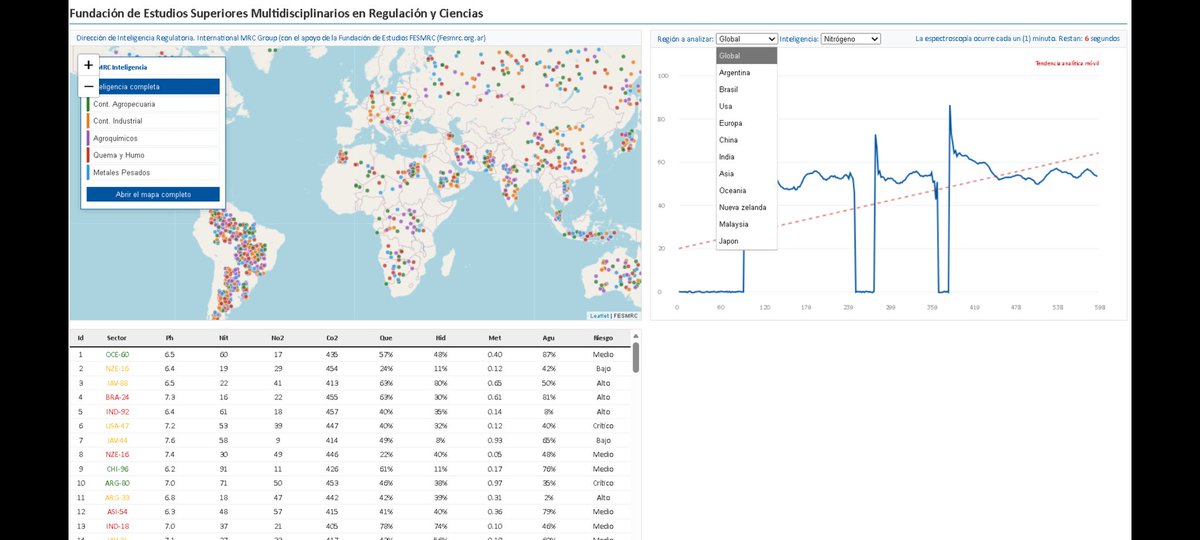
Task: Choose Usa in the region list
Action: click(x=747, y=106)
